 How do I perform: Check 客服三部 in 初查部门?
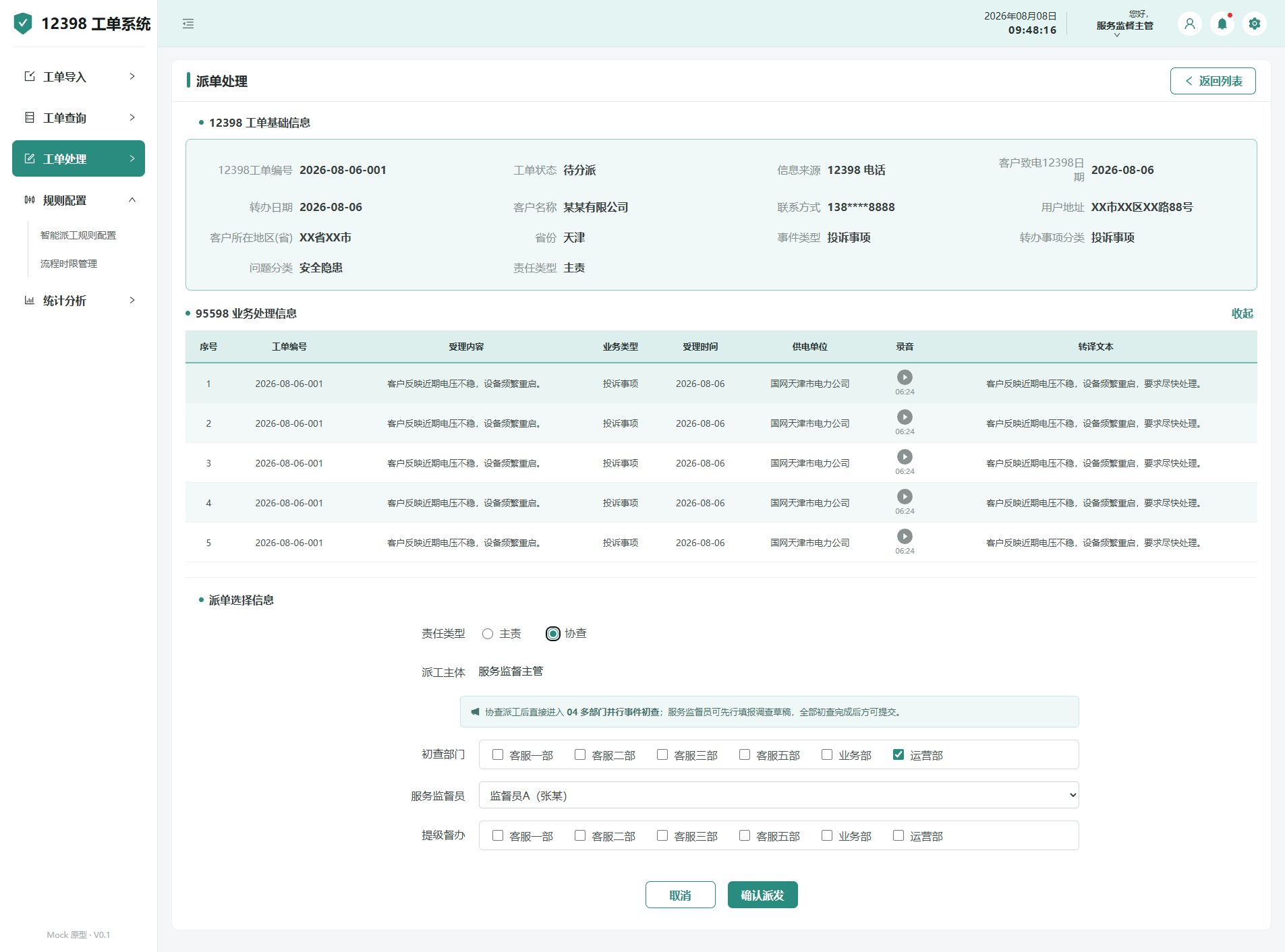coord(662,754)
